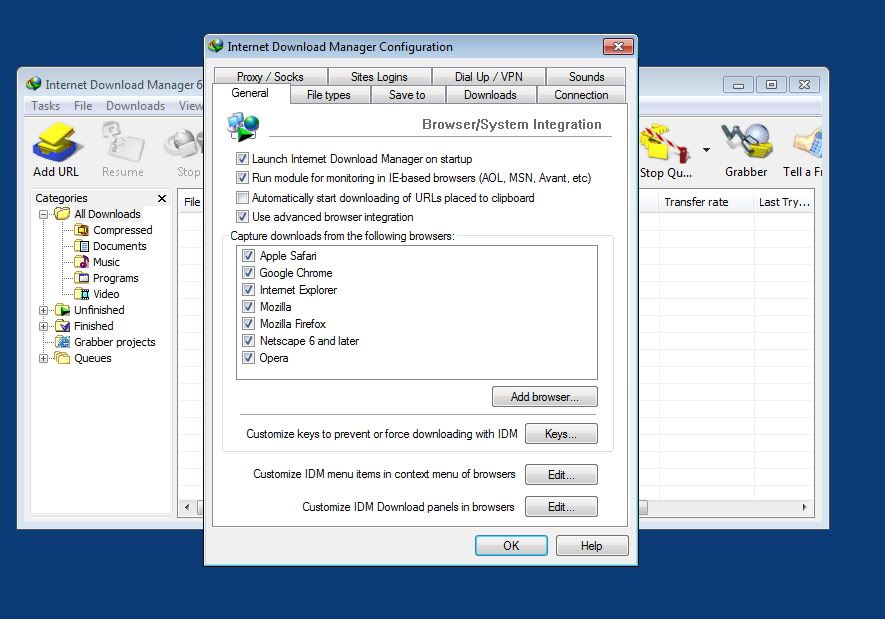Switch to the Connection tab

tap(581, 95)
